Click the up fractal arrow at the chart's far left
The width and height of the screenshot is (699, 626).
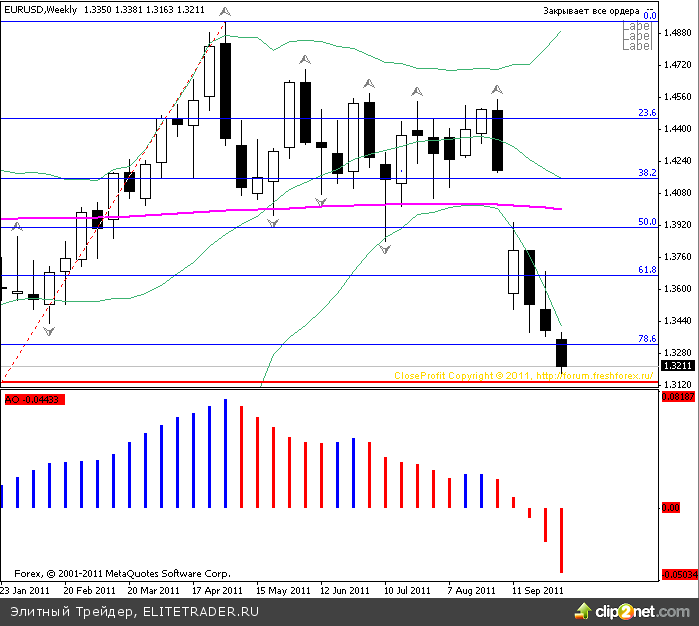17,228
